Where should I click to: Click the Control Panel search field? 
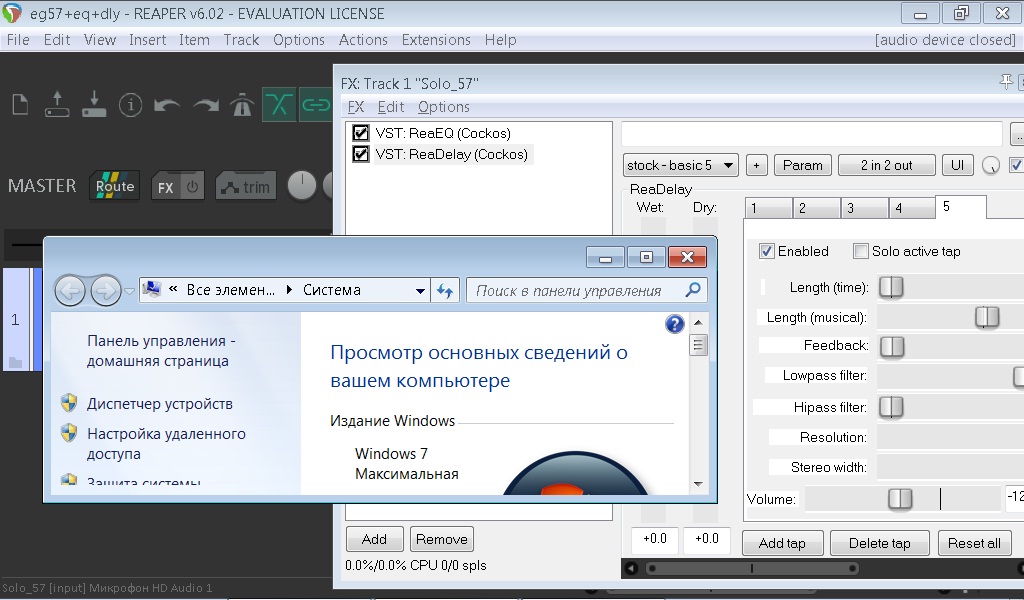(586, 291)
